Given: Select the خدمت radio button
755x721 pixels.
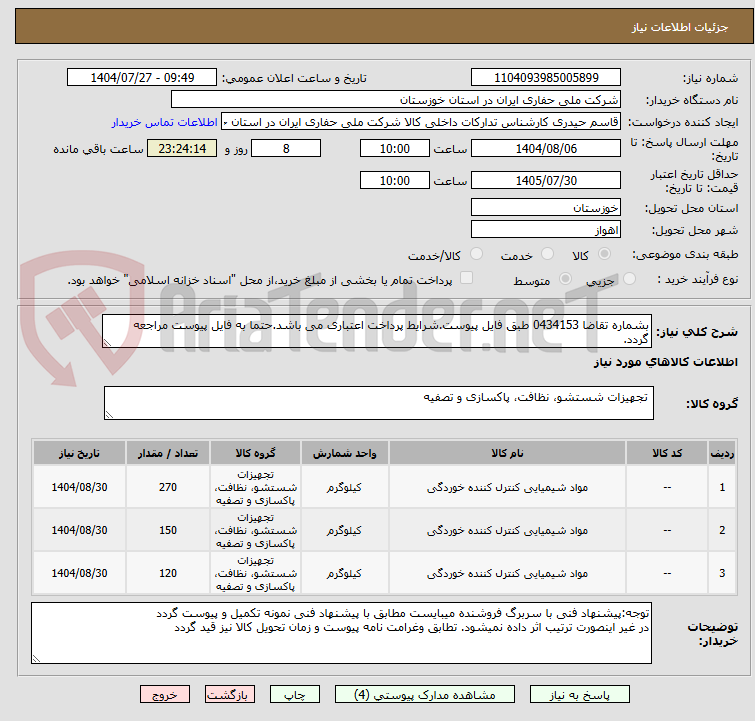Looking at the screenshot, I should pos(547,254).
